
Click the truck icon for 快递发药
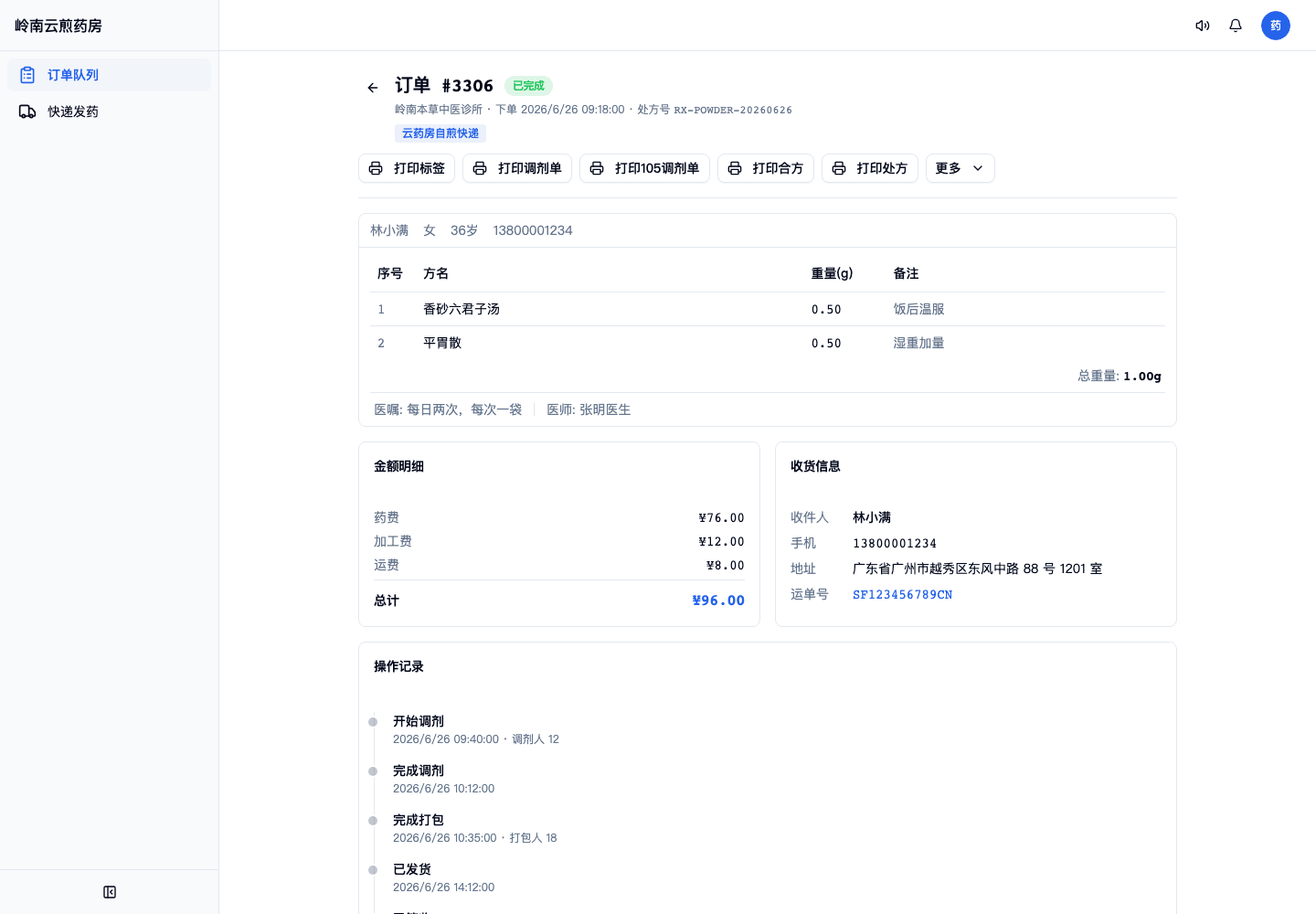click(27, 112)
